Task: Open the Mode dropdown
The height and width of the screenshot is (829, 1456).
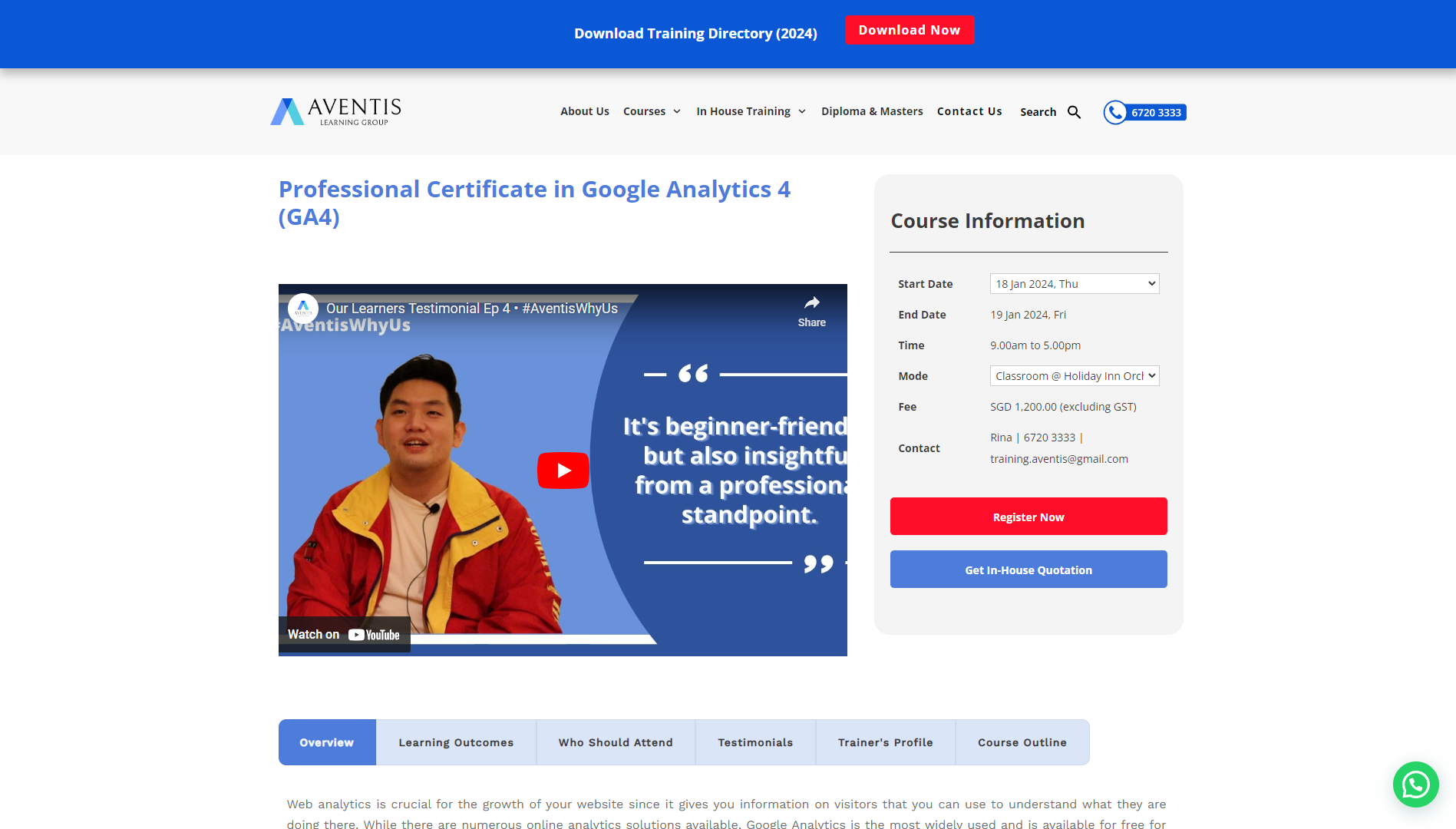Action: pyautogui.click(x=1074, y=376)
